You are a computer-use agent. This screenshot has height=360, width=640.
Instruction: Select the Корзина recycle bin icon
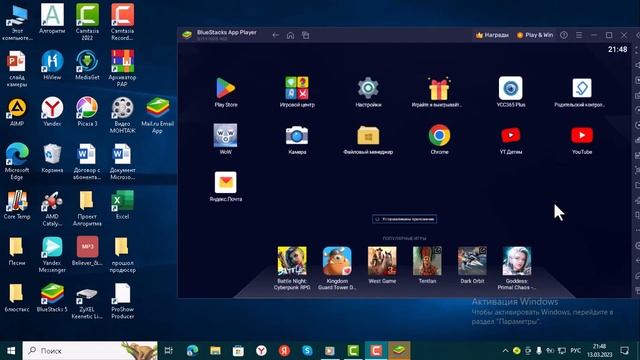52,155
